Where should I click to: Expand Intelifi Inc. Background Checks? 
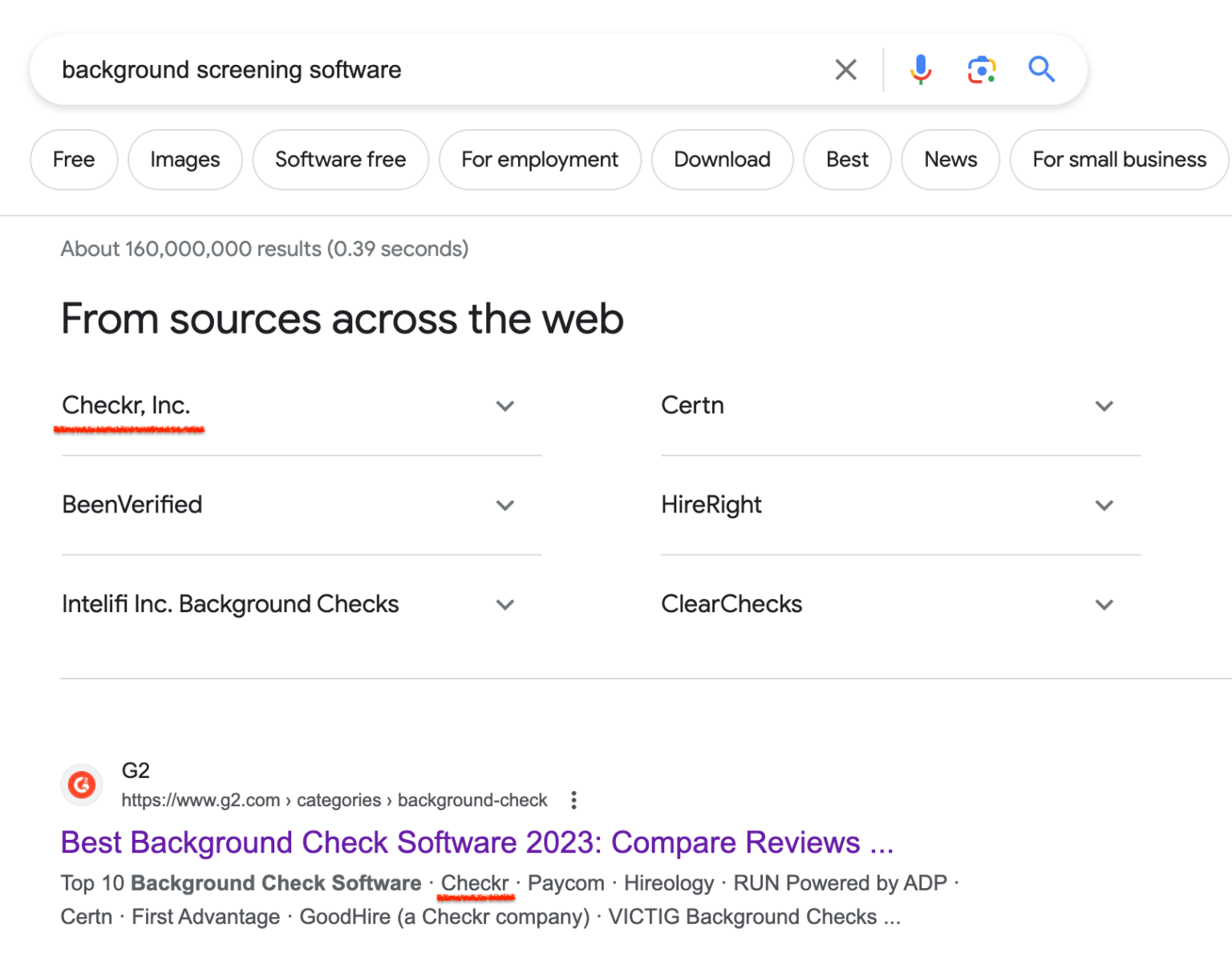pos(505,604)
